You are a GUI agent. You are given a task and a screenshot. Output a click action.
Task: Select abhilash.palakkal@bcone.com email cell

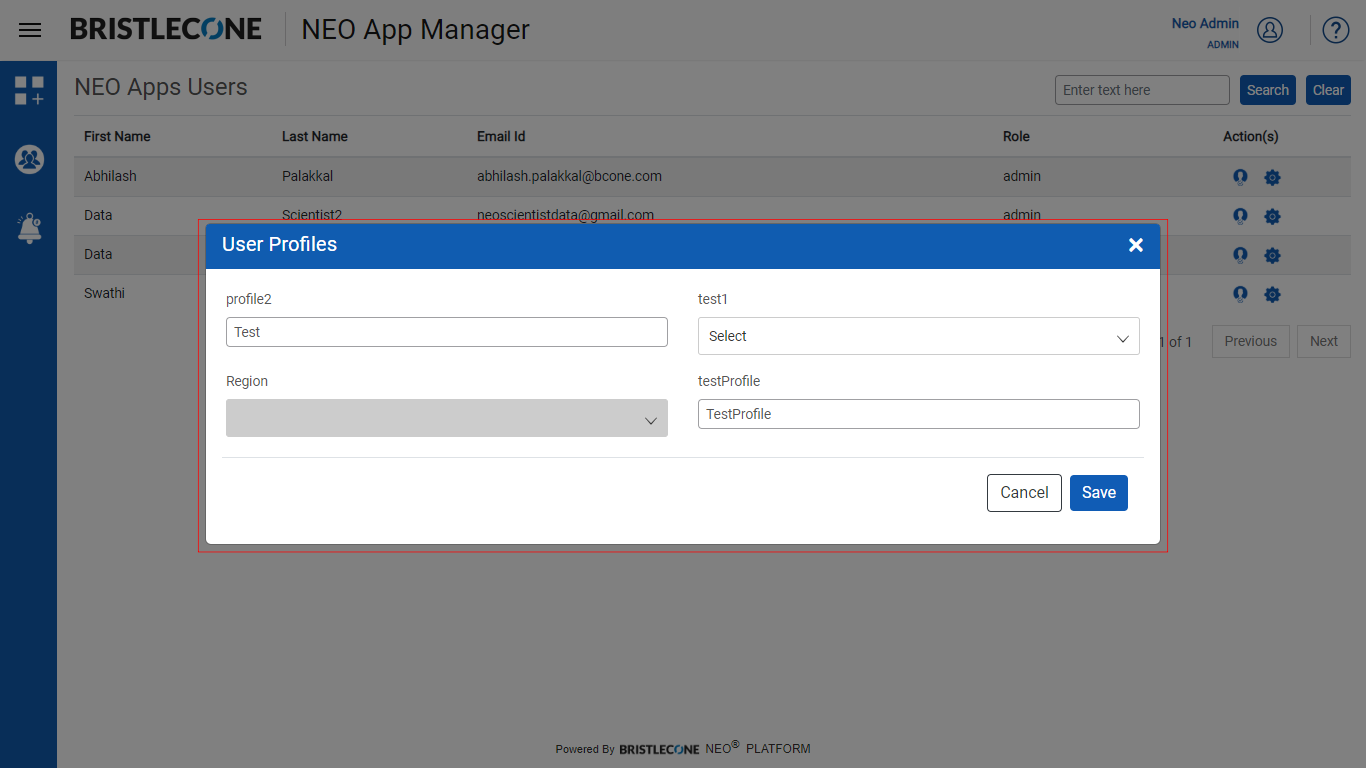click(569, 176)
